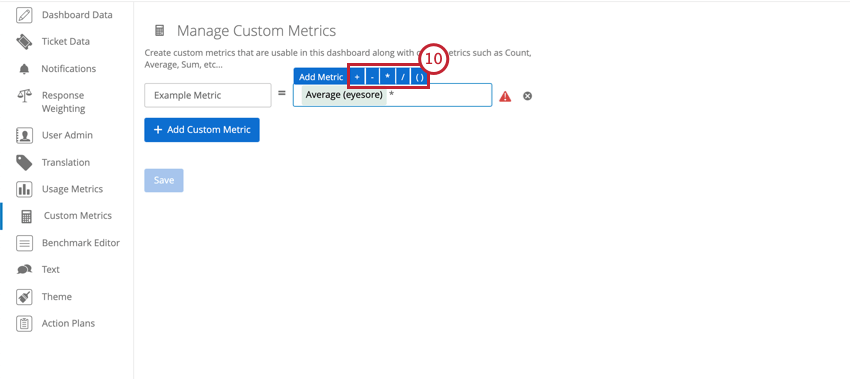Remove the Example Metric row
Screen dimensions: 850x379
click(527, 96)
